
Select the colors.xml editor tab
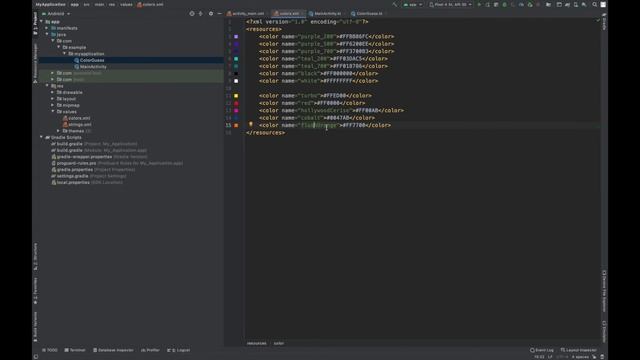tap(288, 13)
